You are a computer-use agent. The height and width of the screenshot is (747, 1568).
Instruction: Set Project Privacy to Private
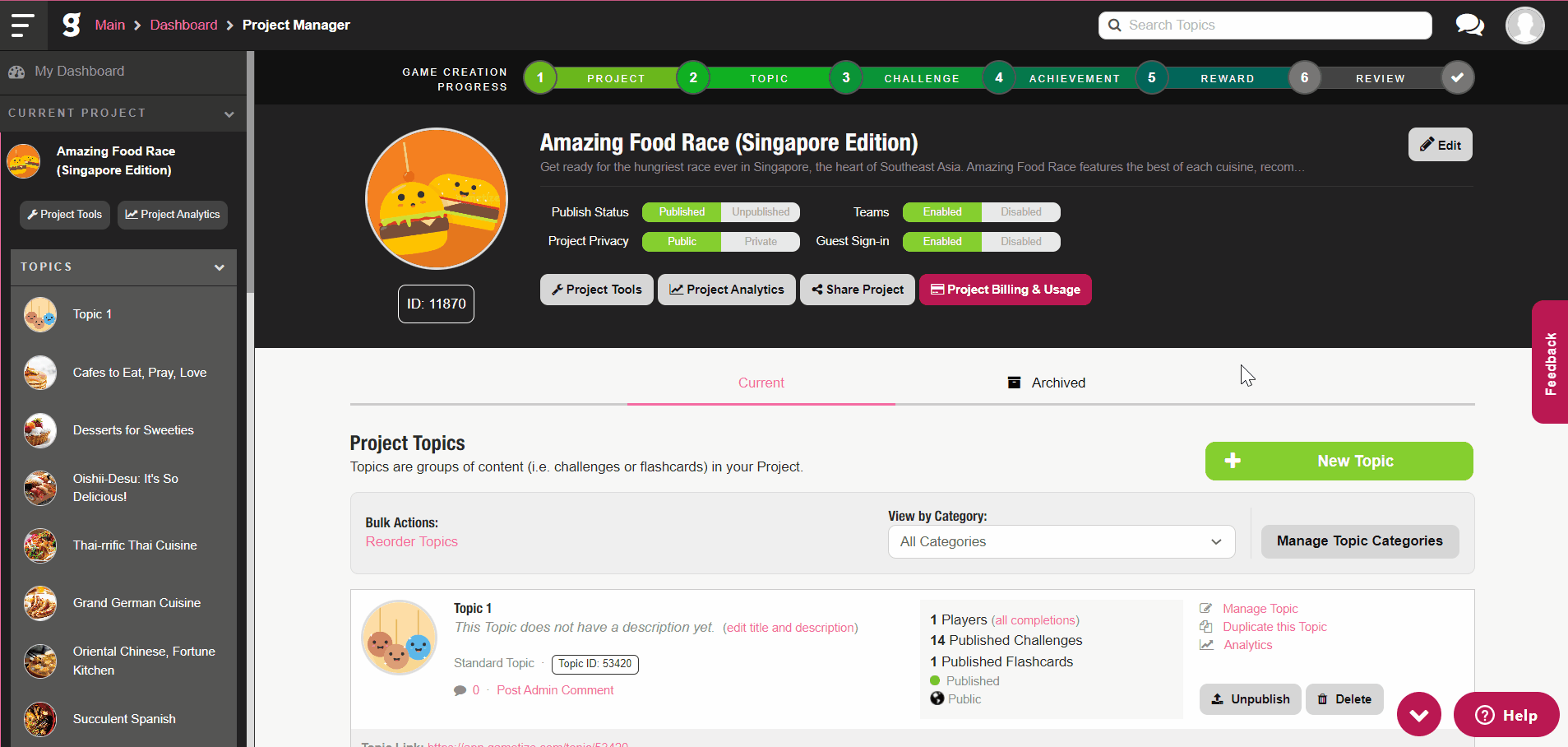pos(761,242)
